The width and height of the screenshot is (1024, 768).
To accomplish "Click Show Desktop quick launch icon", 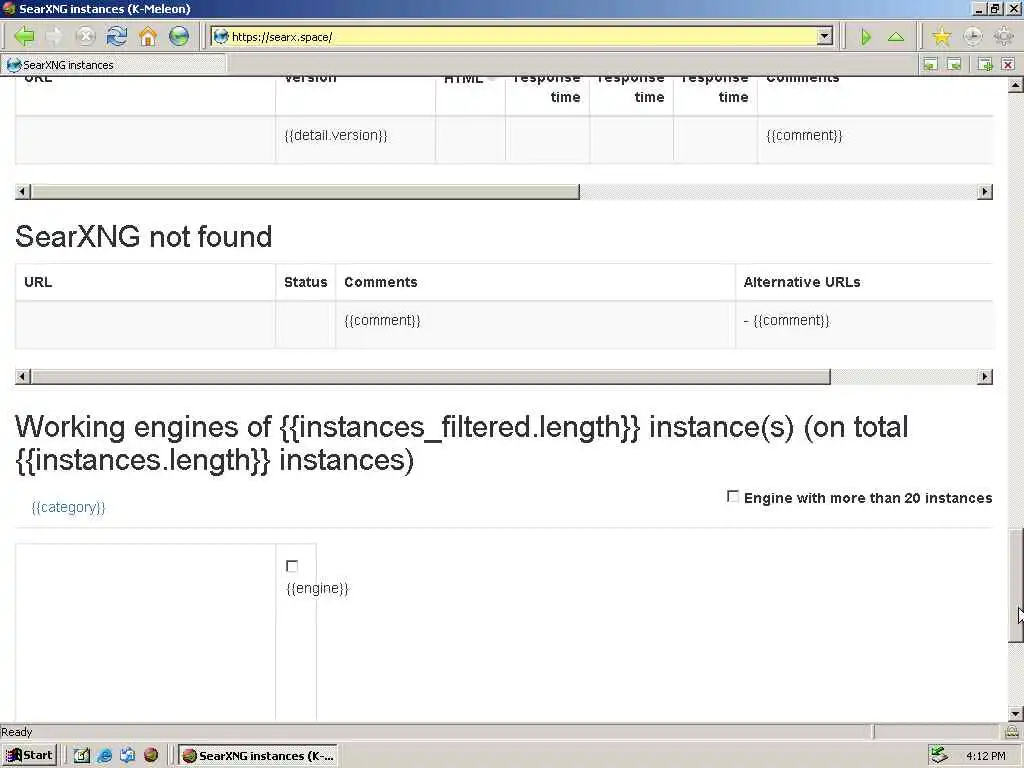I will point(82,756).
